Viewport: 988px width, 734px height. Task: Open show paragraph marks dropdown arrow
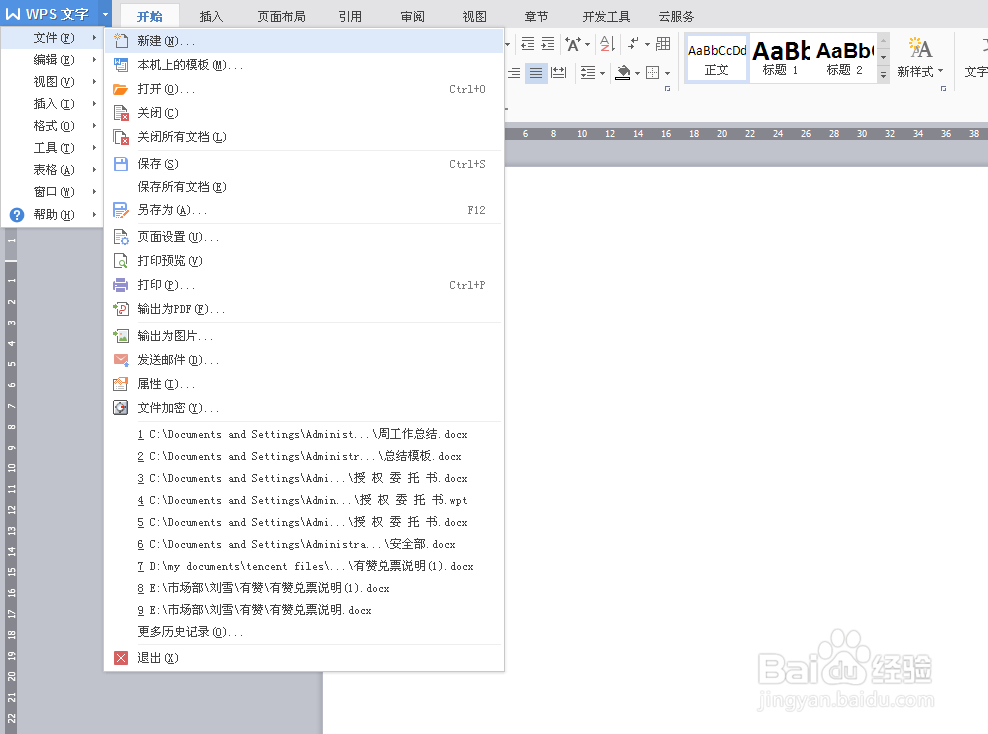coord(647,44)
